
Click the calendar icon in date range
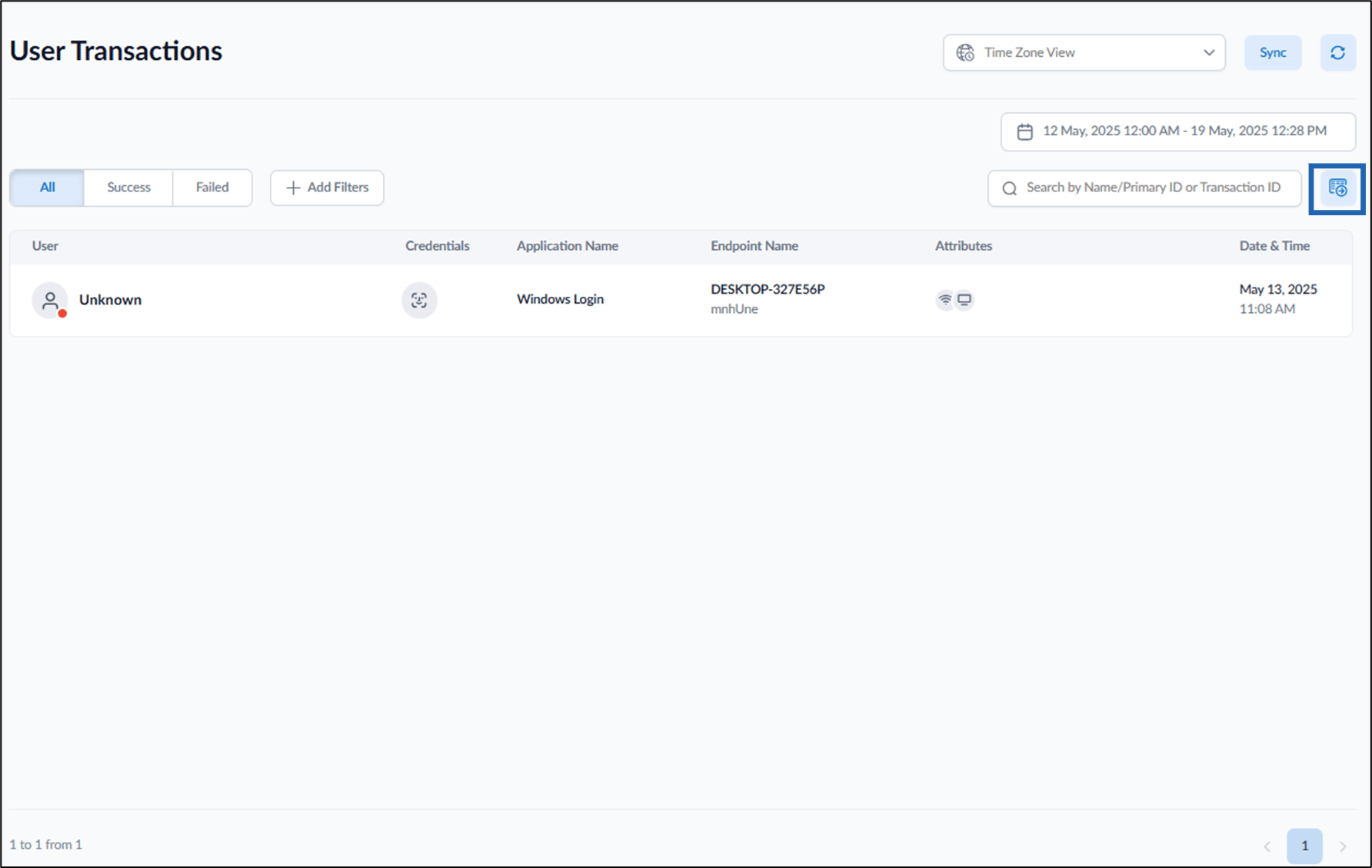[x=1024, y=131]
